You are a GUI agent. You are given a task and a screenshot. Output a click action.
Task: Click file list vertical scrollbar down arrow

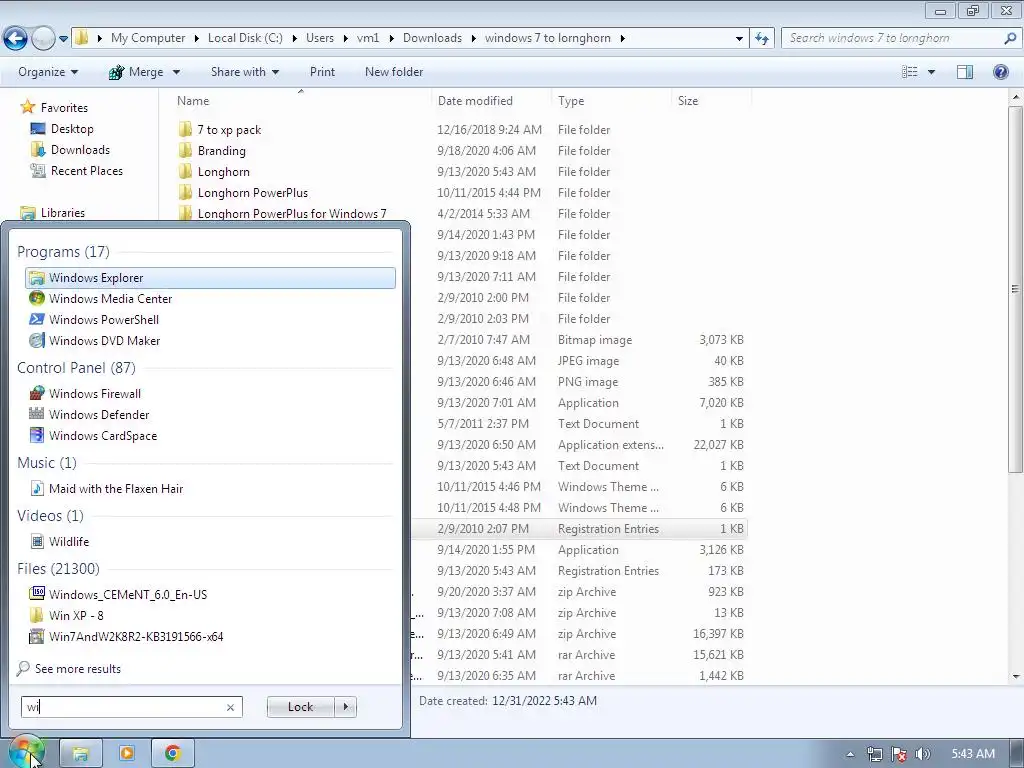(1016, 677)
